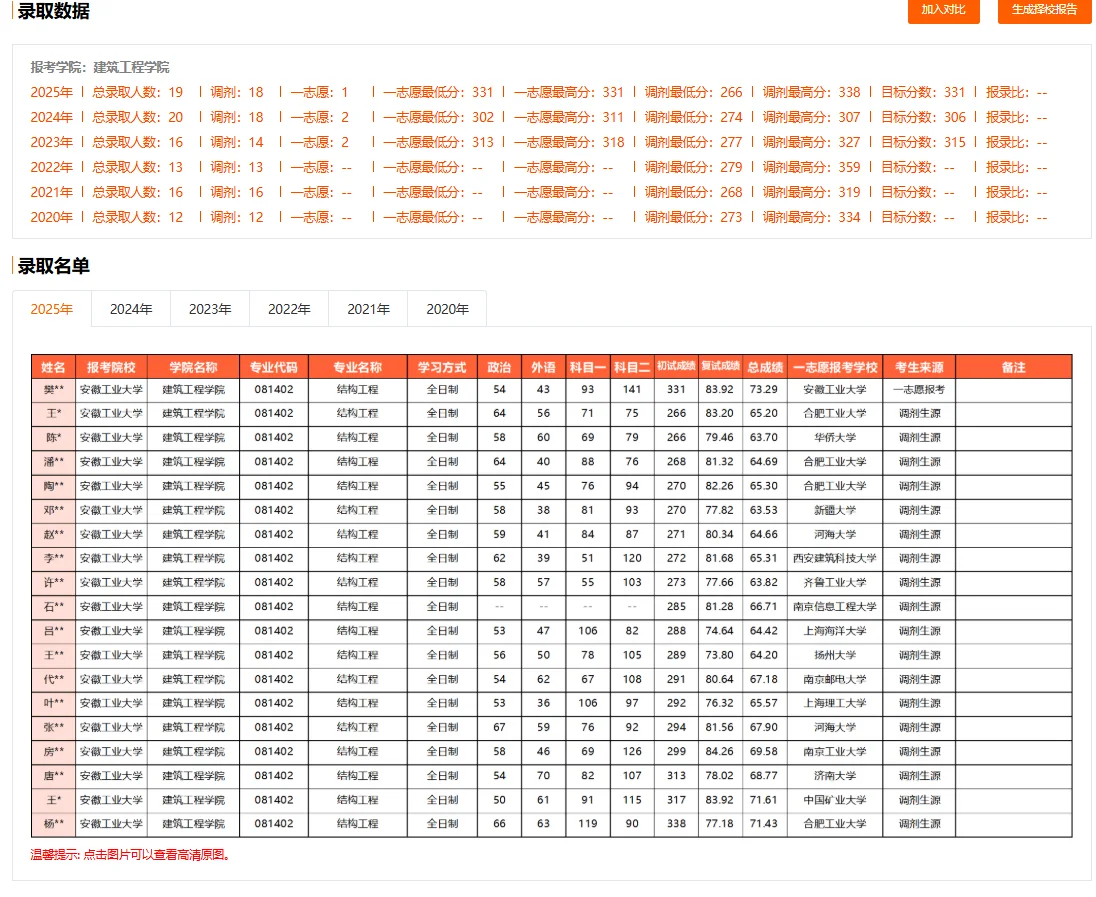1096x897 pixels.
Task: Click the 加入对比 button
Action: click(943, 10)
